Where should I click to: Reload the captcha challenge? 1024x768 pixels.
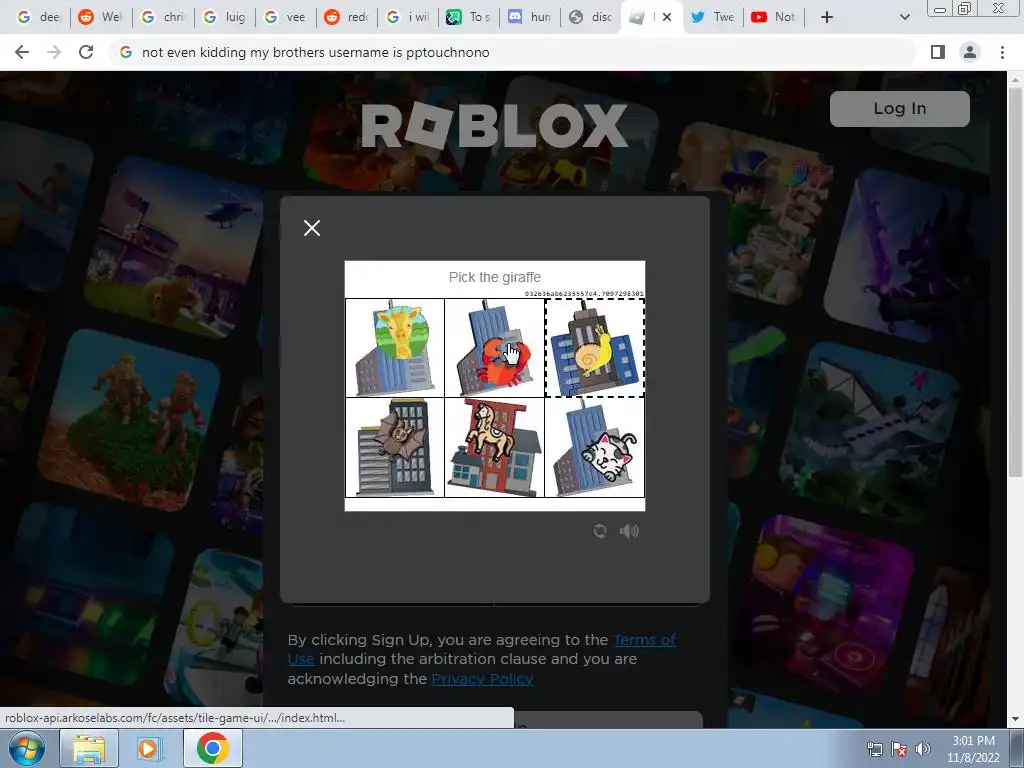[600, 531]
